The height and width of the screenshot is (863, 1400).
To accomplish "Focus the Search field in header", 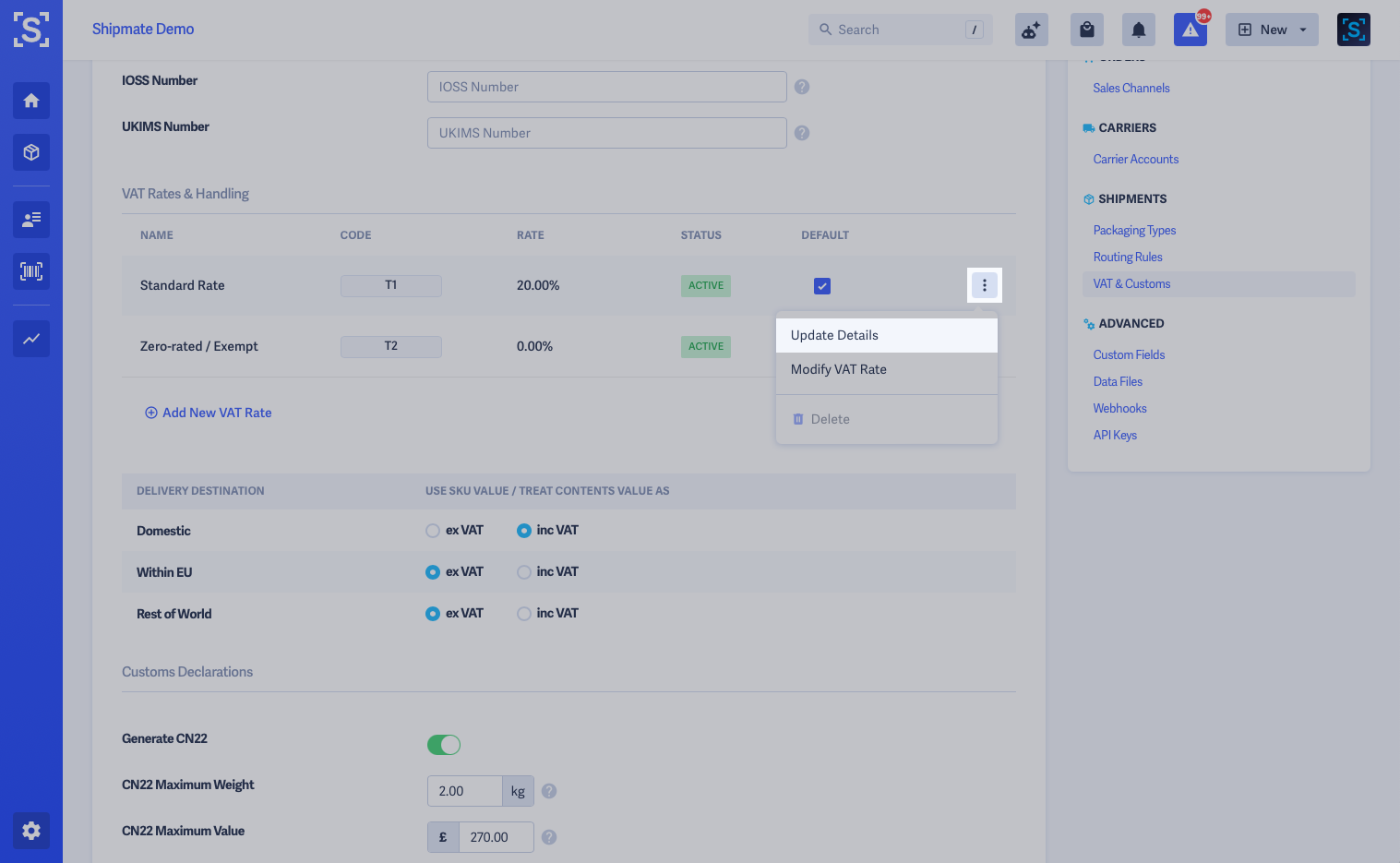I will (x=901, y=30).
